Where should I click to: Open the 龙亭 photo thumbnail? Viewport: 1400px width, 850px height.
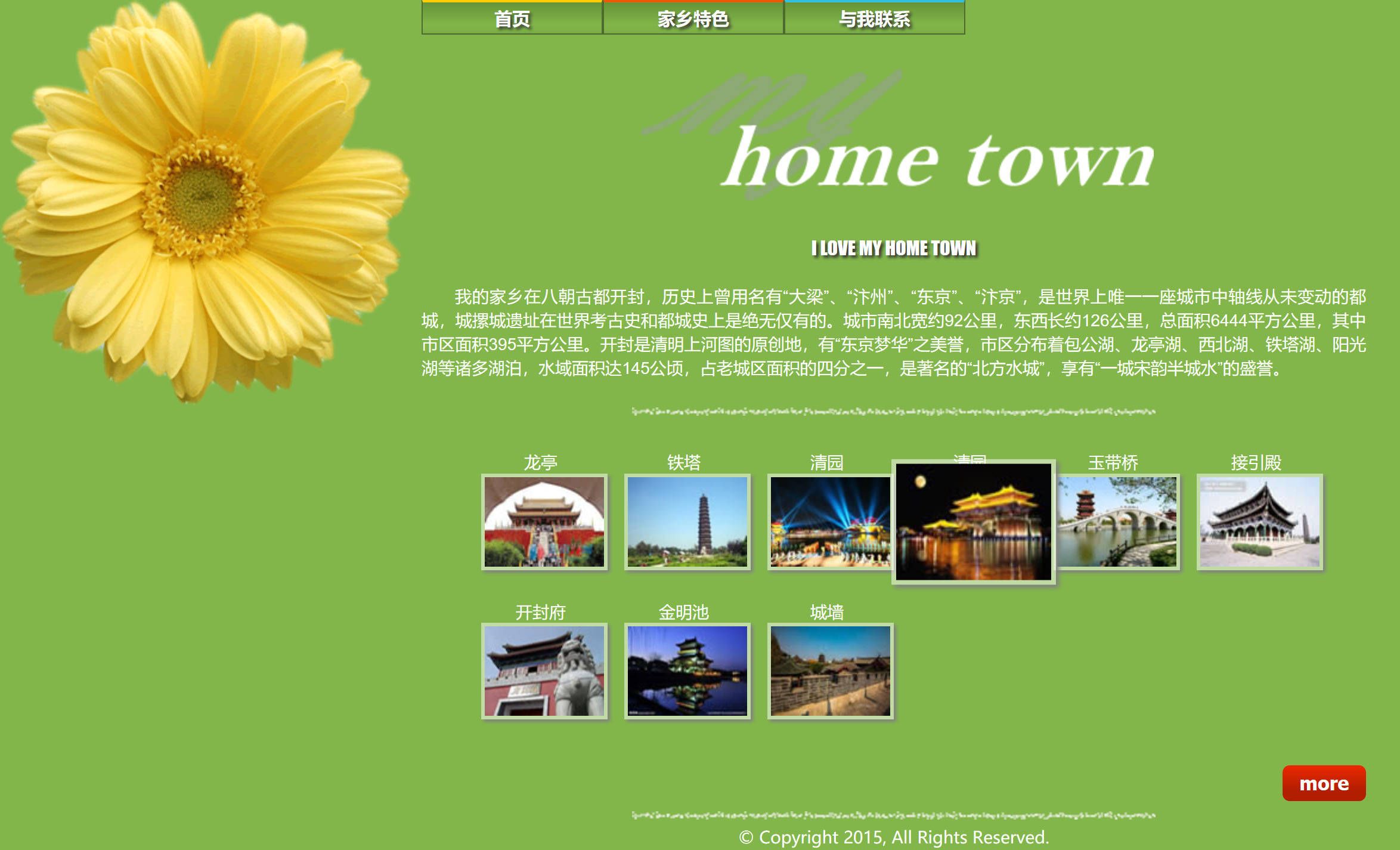[x=544, y=522]
